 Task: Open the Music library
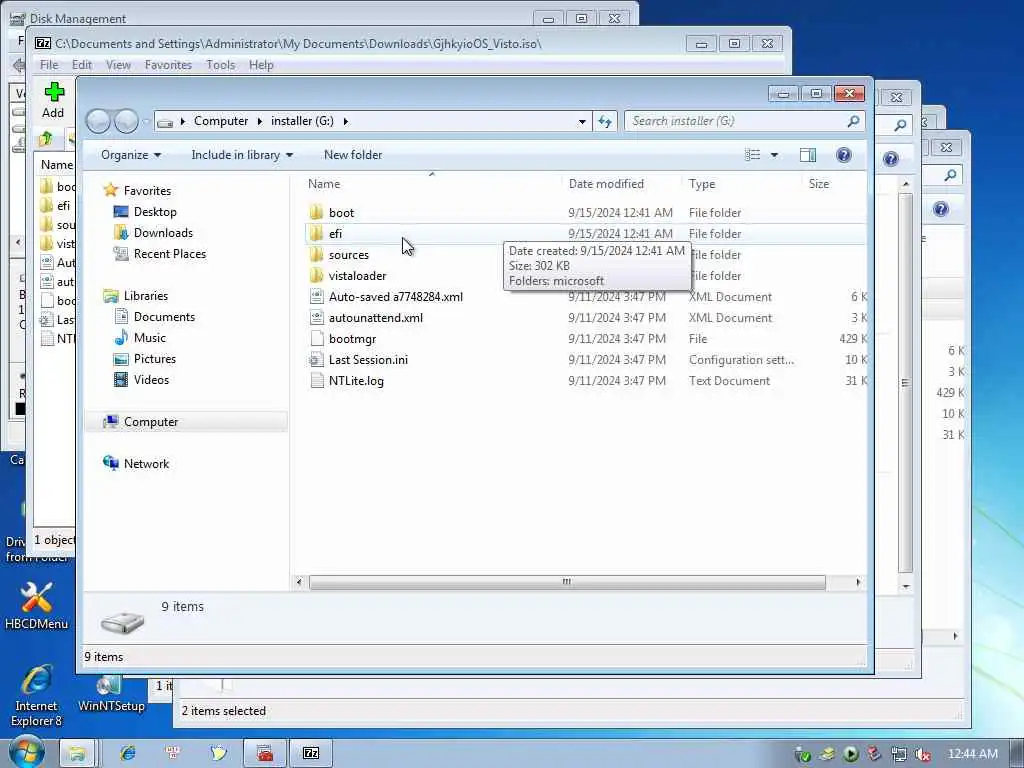[x=150, y=338]
